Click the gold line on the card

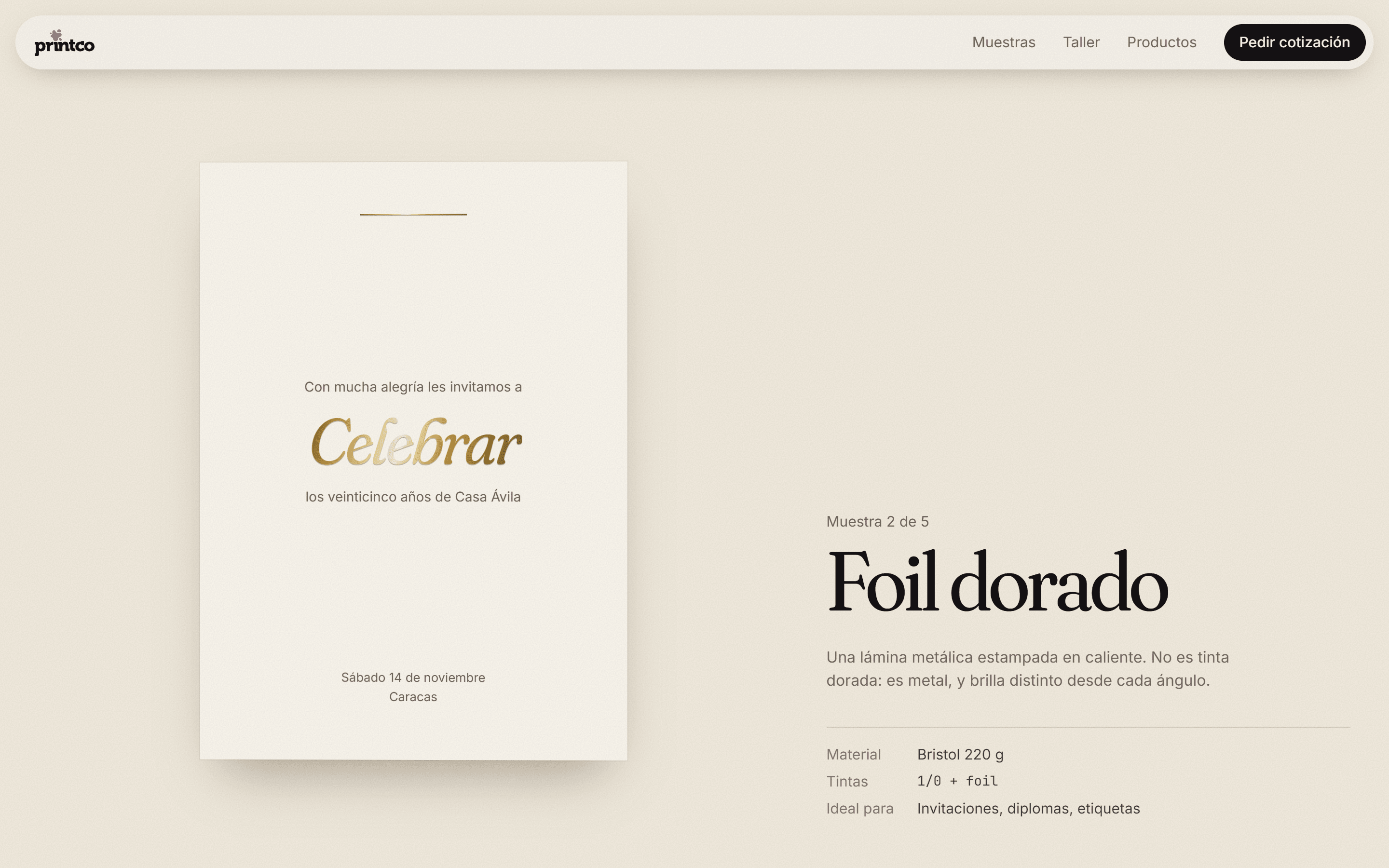pyautogui.click(x=413, y=215)
